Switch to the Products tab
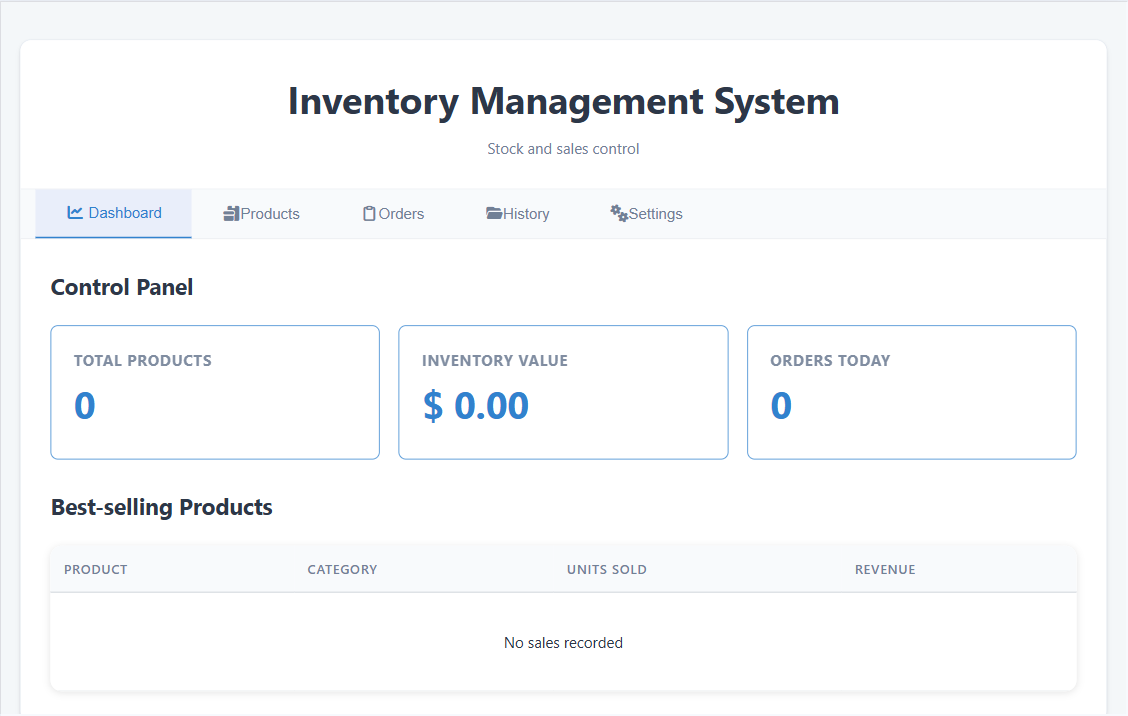Screen dimensions: 1128x716 (268, 213)
